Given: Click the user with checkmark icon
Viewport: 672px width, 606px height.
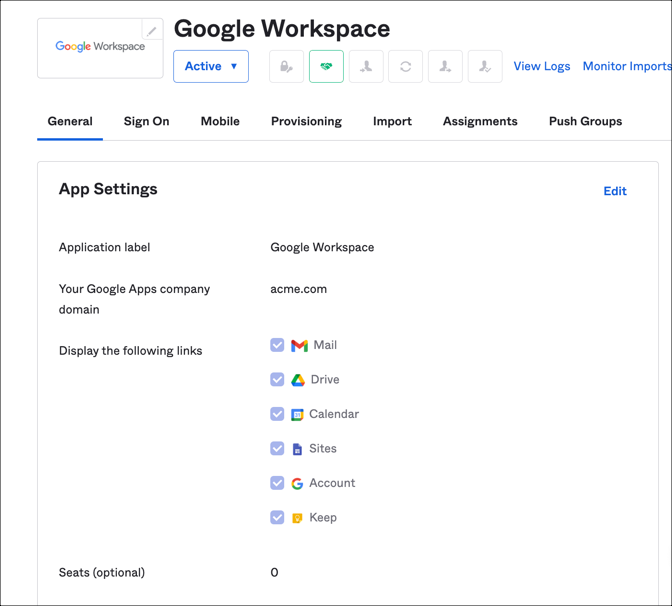Looking at the screenshot, I should [x=485, y=67].
